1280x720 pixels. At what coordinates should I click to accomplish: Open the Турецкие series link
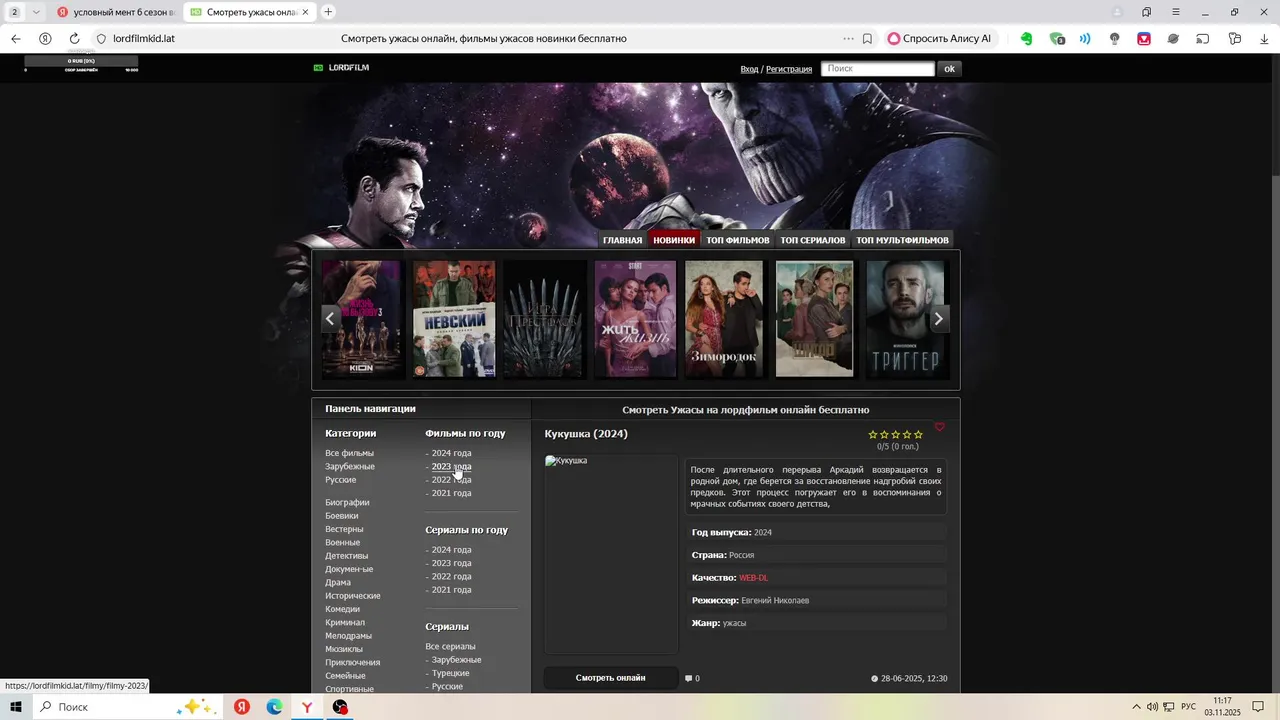coord(450,673)
